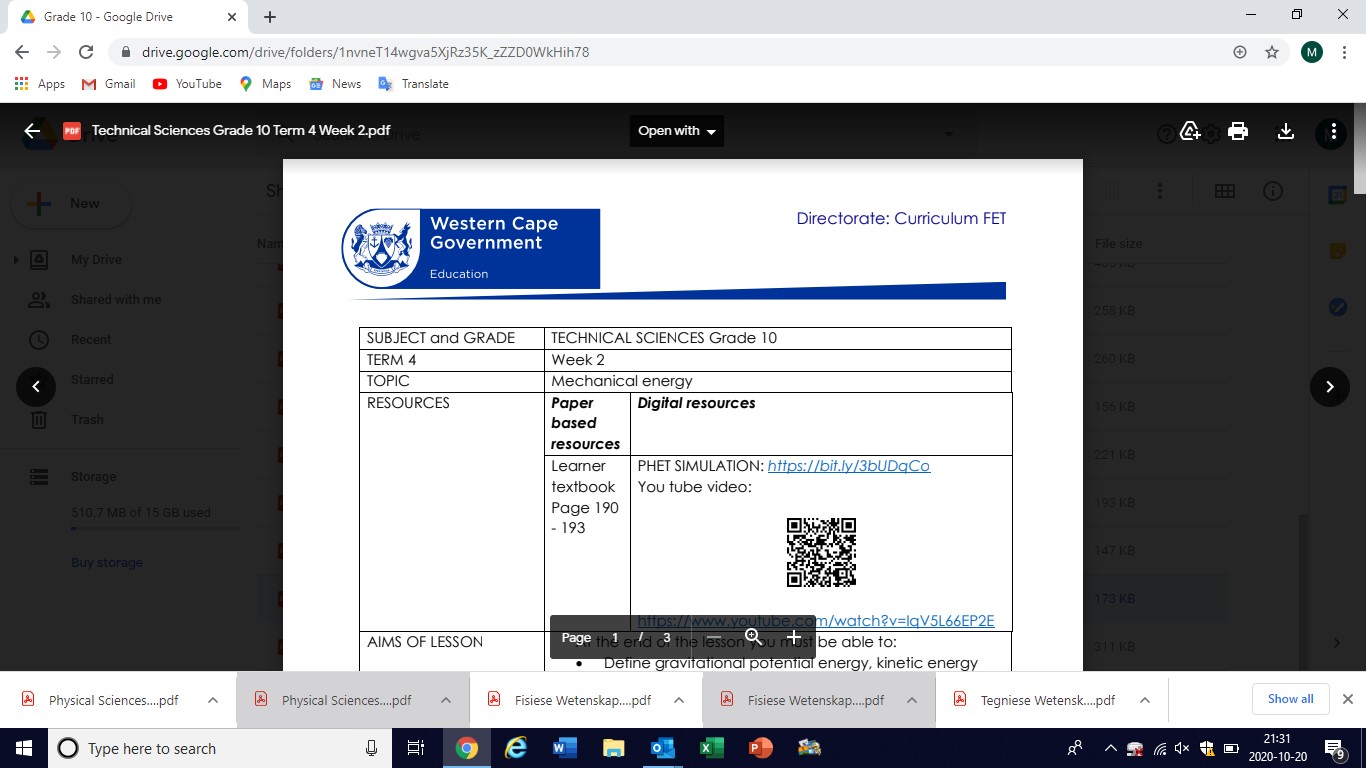Open menu for Tegniese Wetensk download
The image size is (1366, 768).
click(1145, 700)
